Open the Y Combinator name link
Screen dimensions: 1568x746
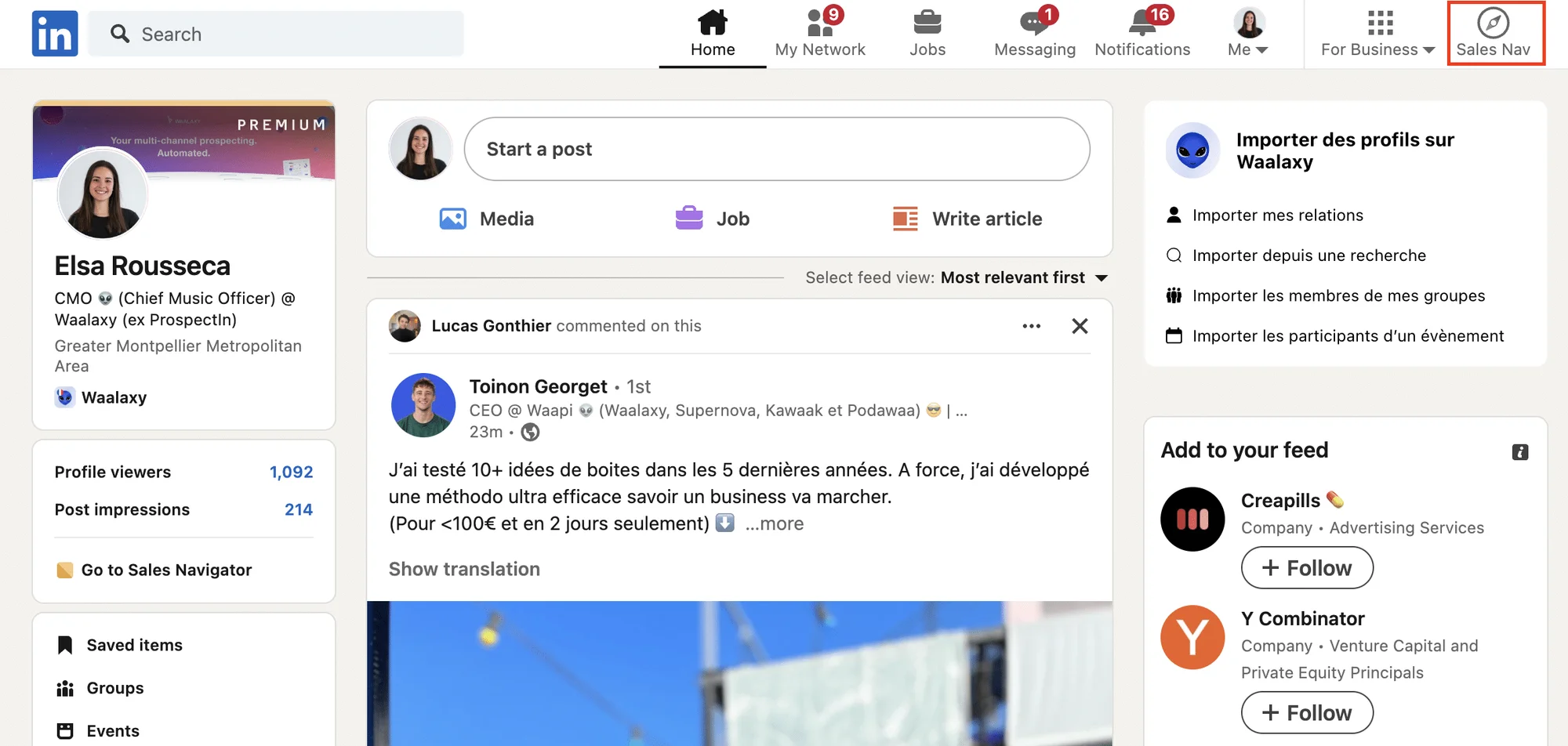tap(1302, 619)
